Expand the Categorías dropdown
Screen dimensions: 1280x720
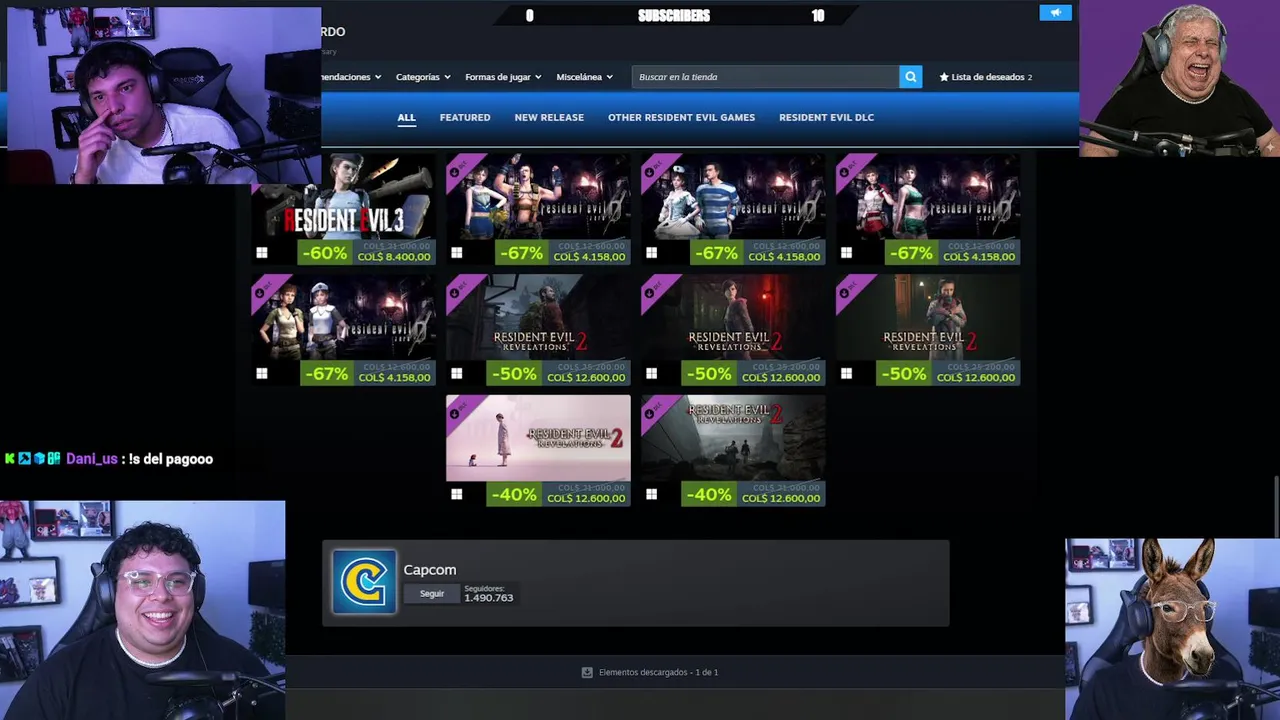click(x=423, y=77)
